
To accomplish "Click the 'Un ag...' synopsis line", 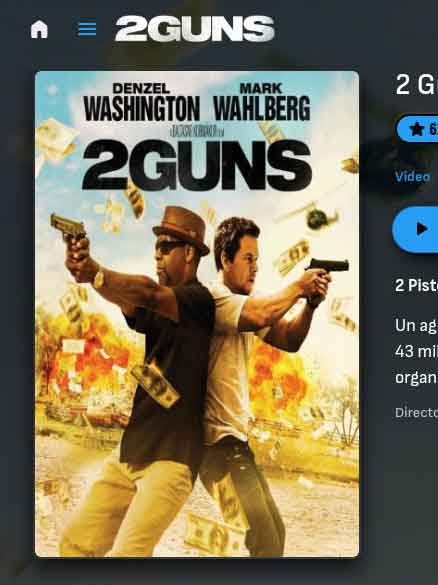I will 416,325.
